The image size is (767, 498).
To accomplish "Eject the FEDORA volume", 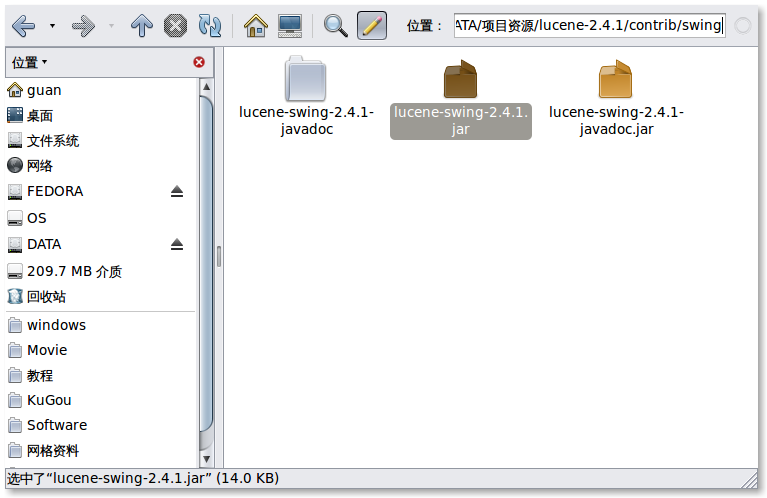I will (x=177, y=191).
